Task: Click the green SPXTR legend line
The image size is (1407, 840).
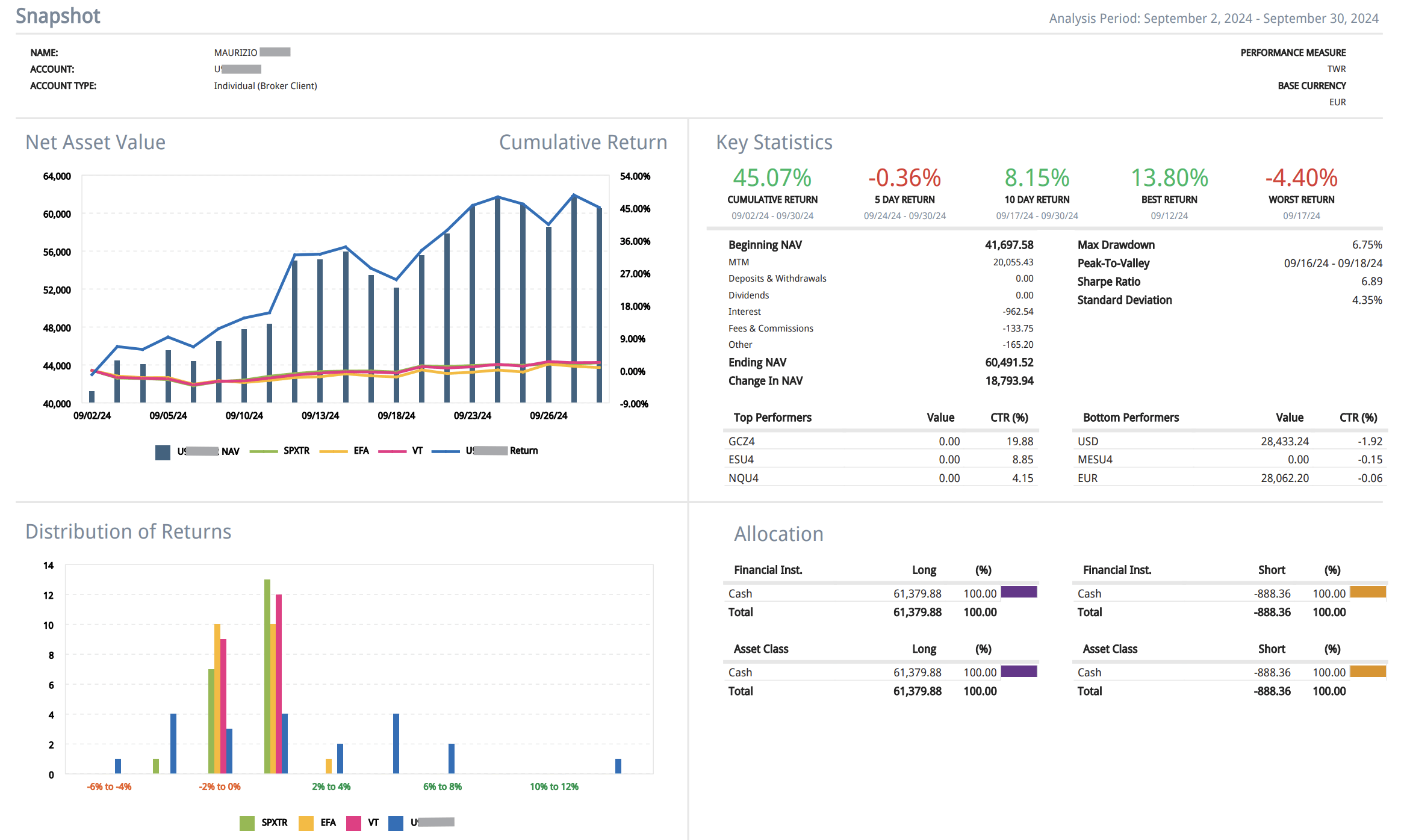Action: point(263,451)
